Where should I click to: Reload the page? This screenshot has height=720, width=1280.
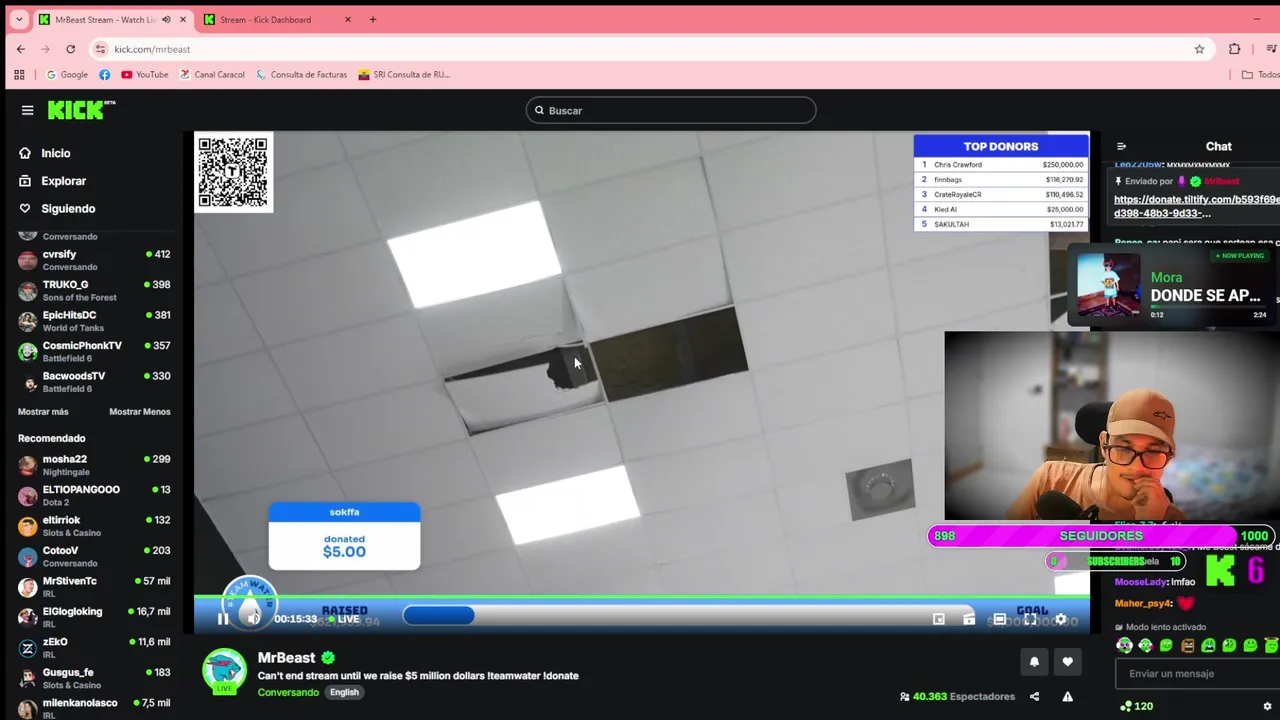tap(70, 49)
